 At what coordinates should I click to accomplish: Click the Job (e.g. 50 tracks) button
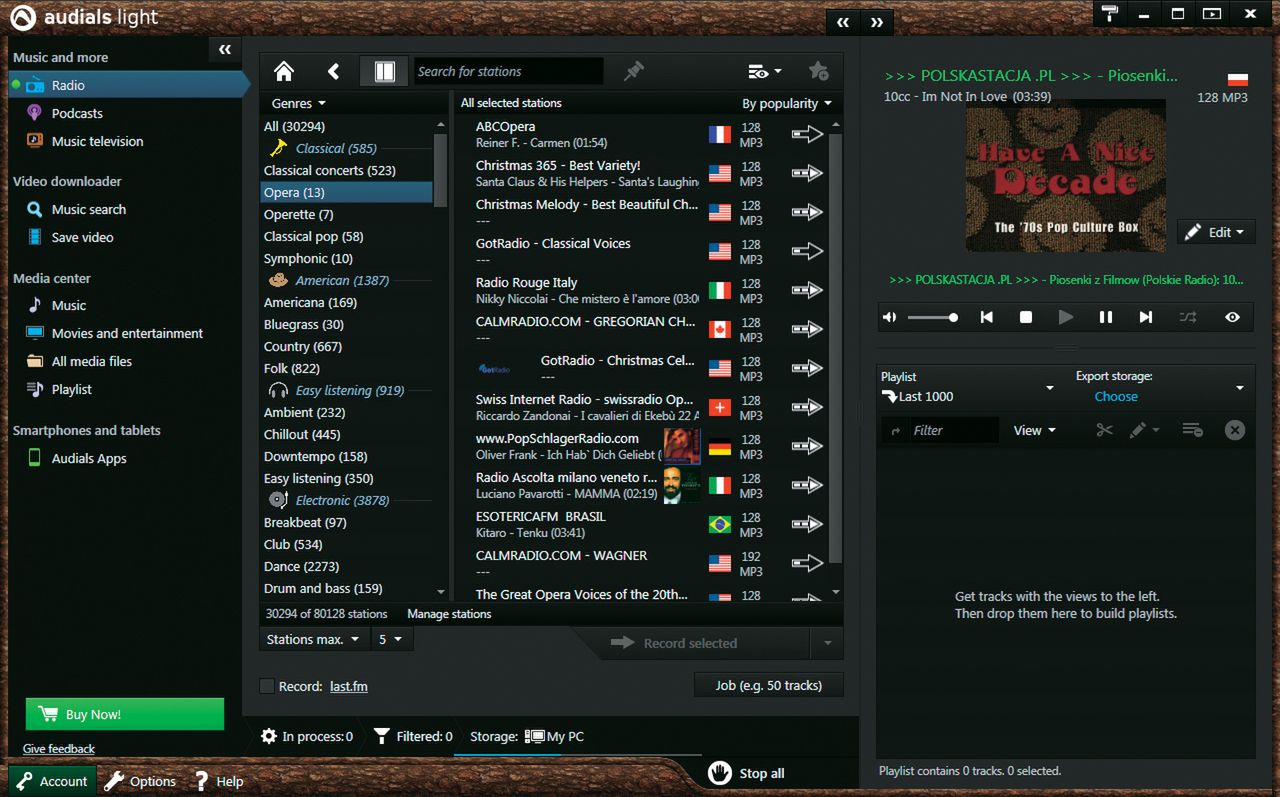[768, 685]
